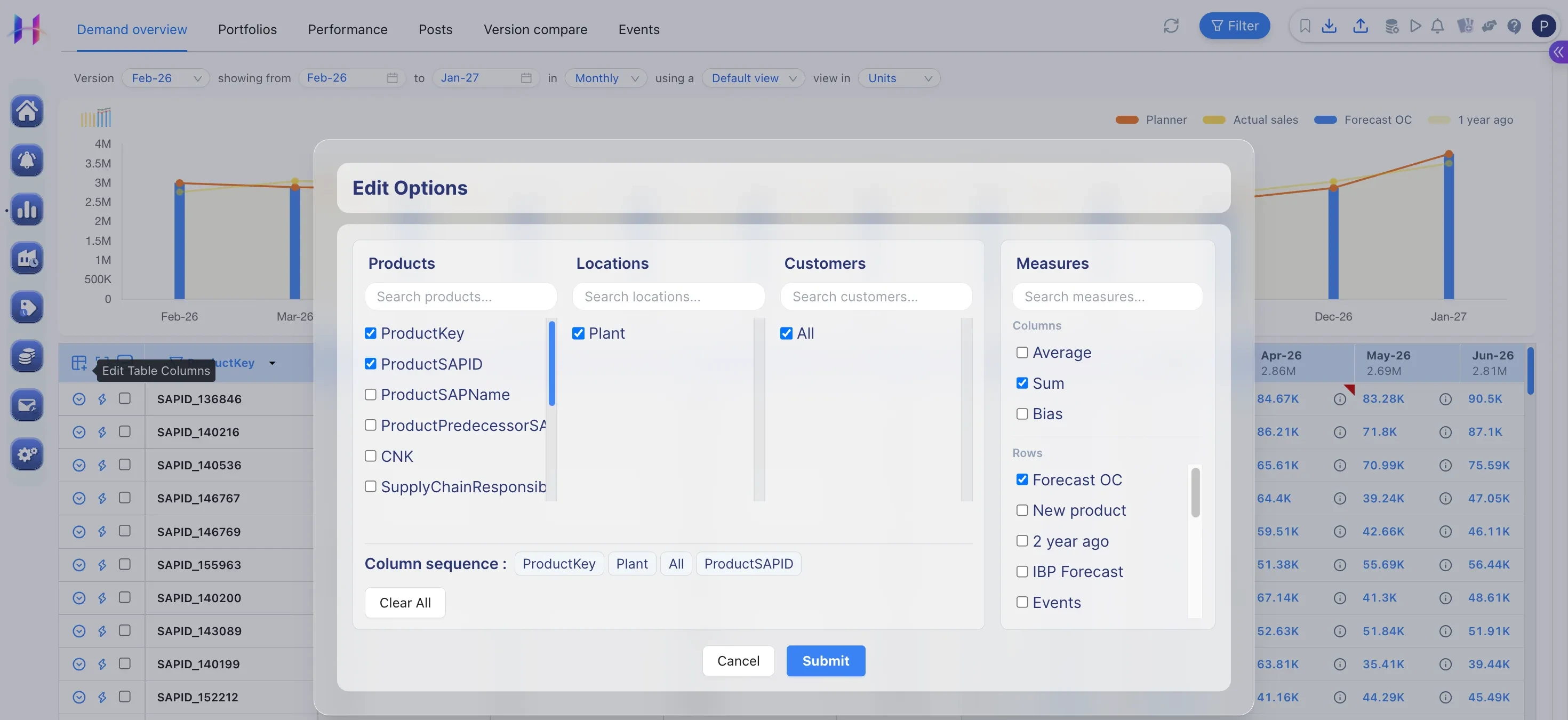Open the mail envelope sidebar icon
Viewport: 1568px width, 720px height.
coord(27,405)
